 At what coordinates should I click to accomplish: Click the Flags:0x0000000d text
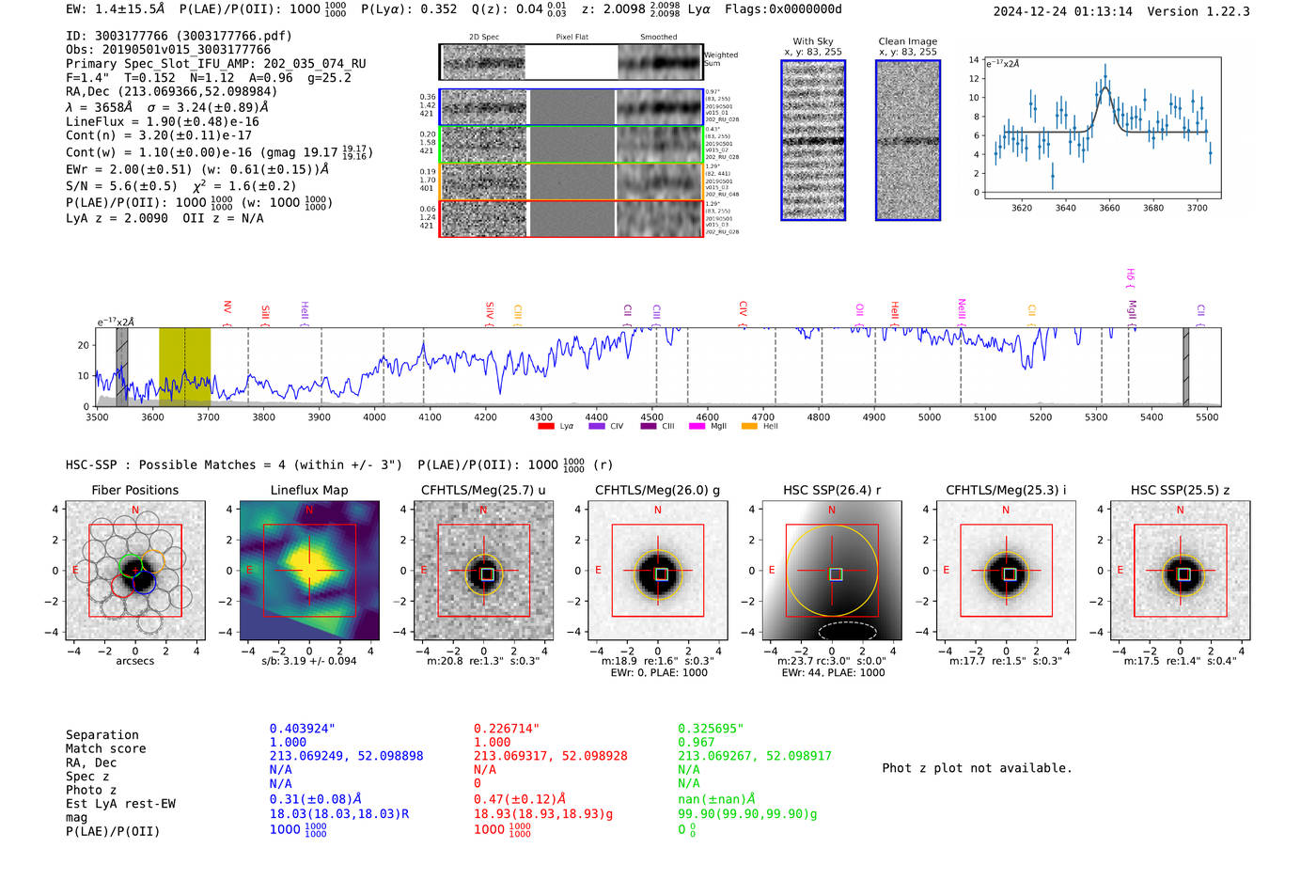pyautogui.click(x=783, y=9)
